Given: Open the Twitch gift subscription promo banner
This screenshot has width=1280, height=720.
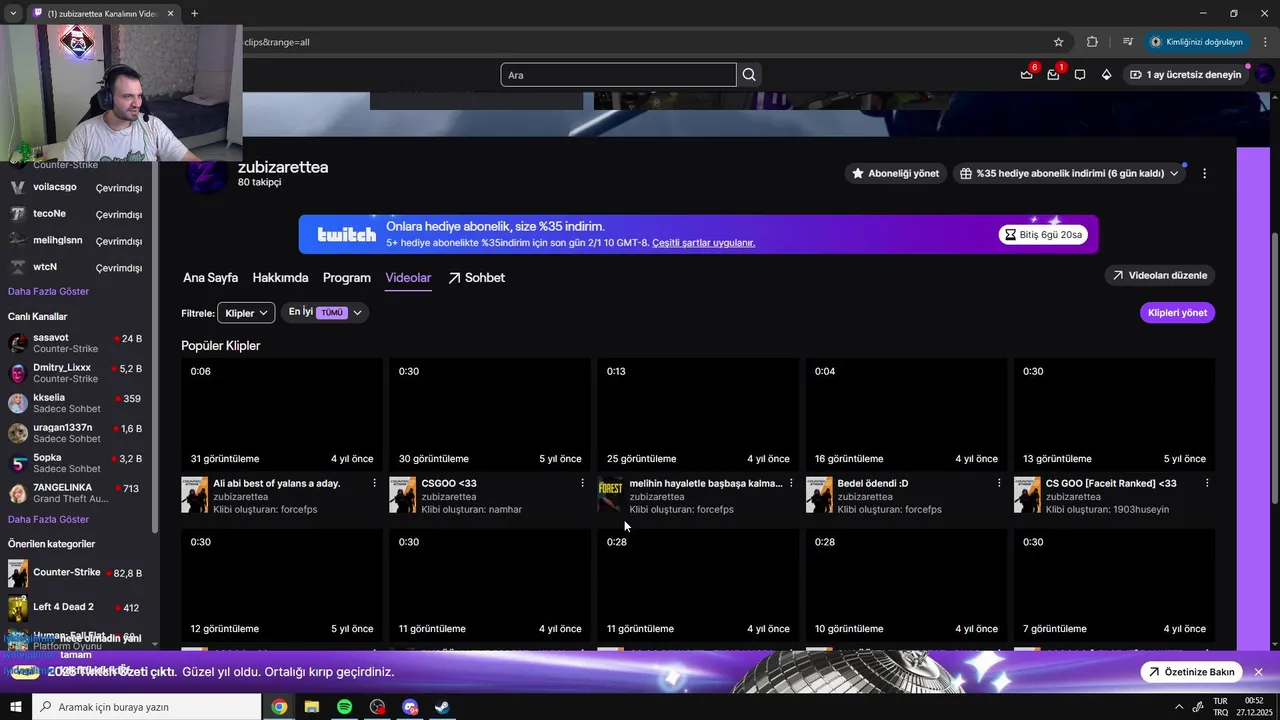Looking at the screenshot, I should tap(698, 234).
